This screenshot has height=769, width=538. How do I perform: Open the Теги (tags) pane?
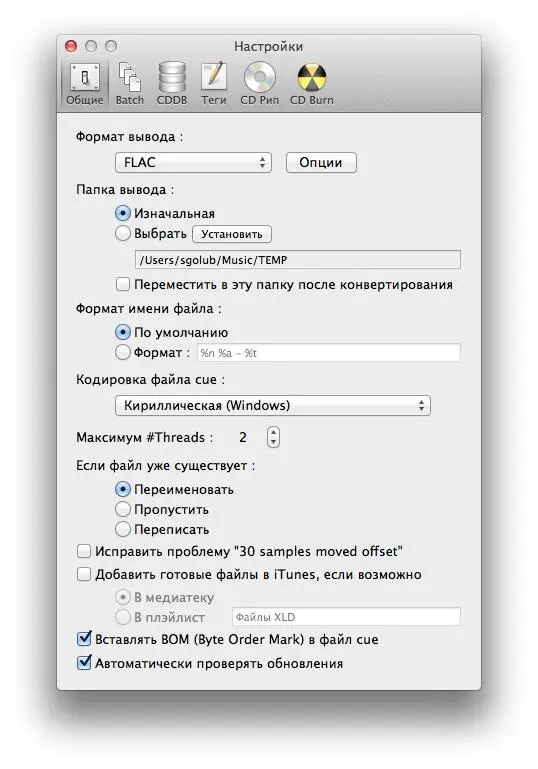click(x=214, y=84)
